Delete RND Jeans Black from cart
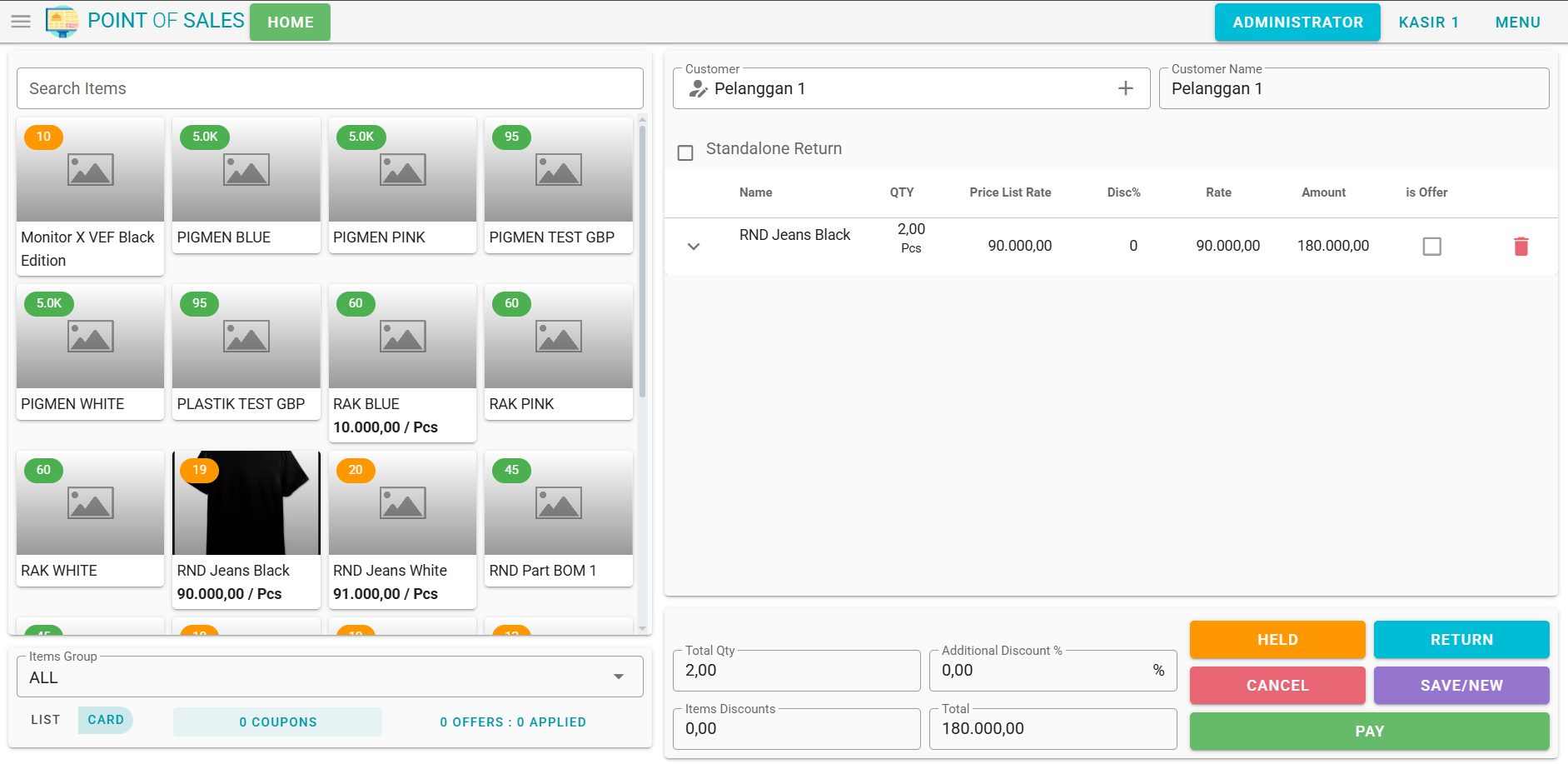Image resolution: width=1568 pixels, height=764 pixels. [x=1521, y=246]
